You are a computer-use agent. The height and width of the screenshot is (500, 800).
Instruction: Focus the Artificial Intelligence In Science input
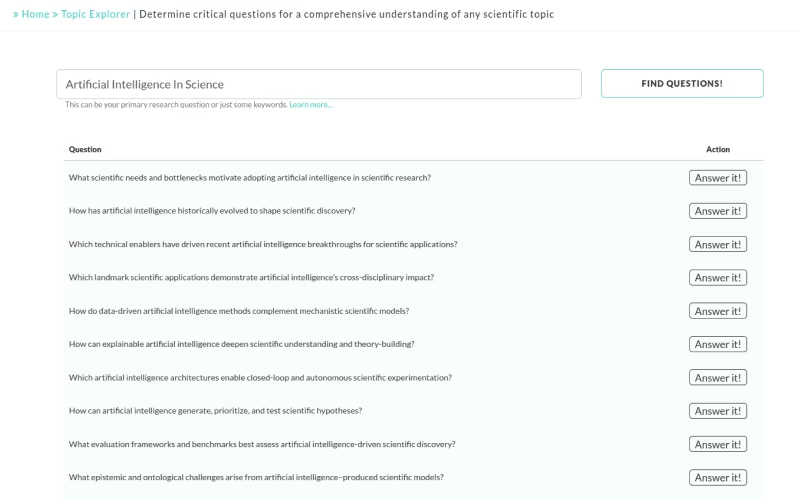[319, 84]
